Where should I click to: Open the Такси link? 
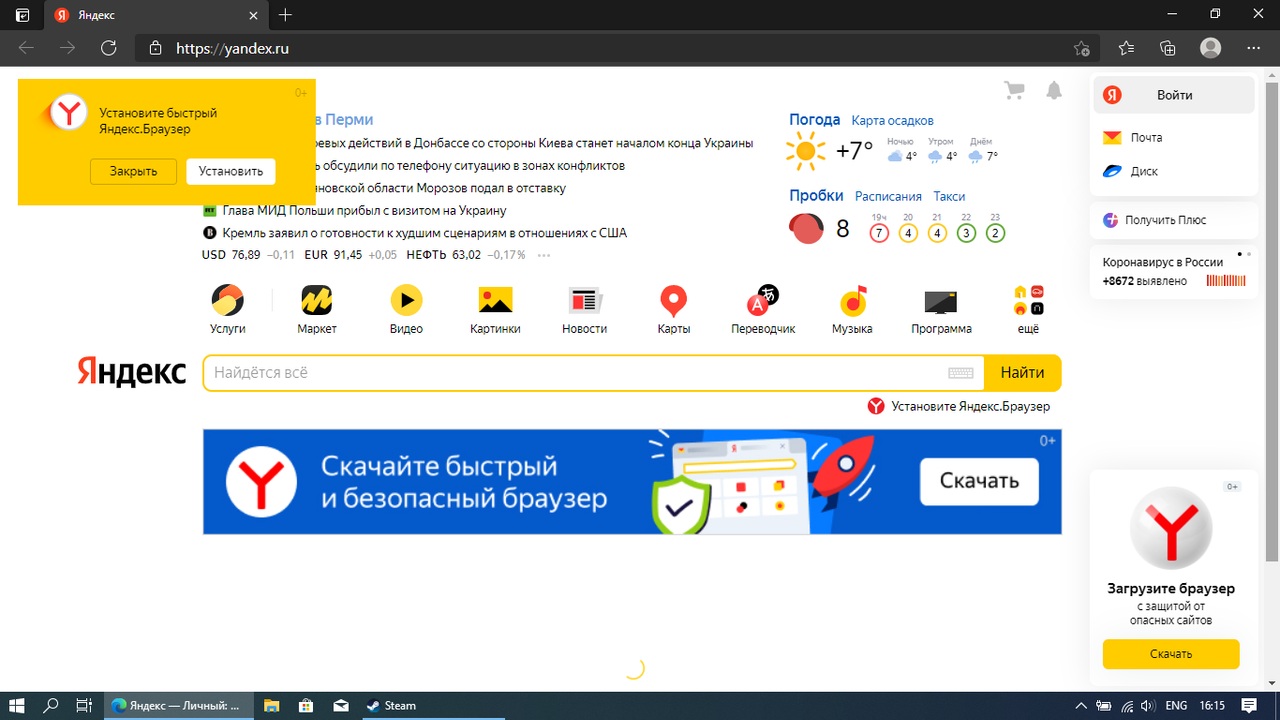[949, 197]
